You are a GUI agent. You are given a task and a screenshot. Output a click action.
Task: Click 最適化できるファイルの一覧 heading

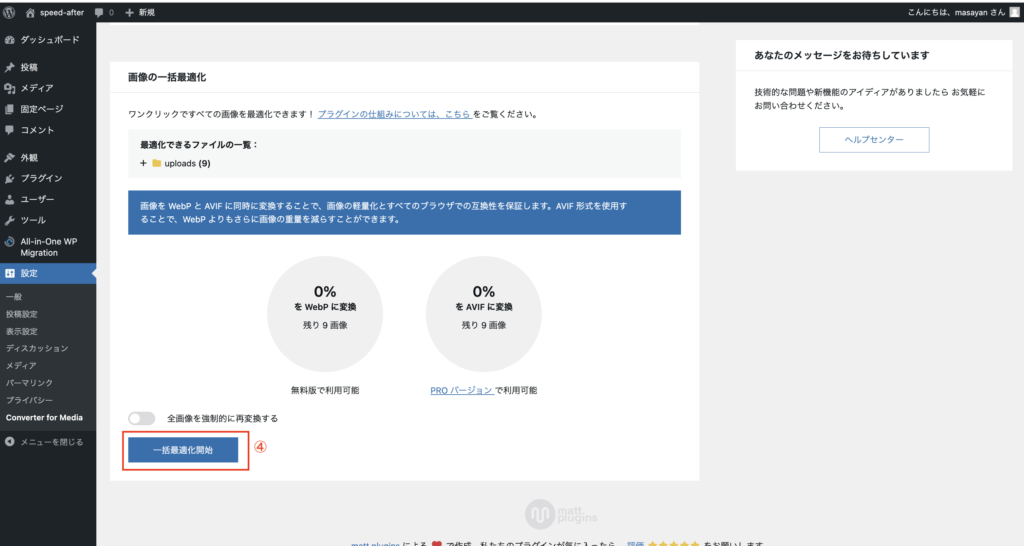tap(199, 144)
